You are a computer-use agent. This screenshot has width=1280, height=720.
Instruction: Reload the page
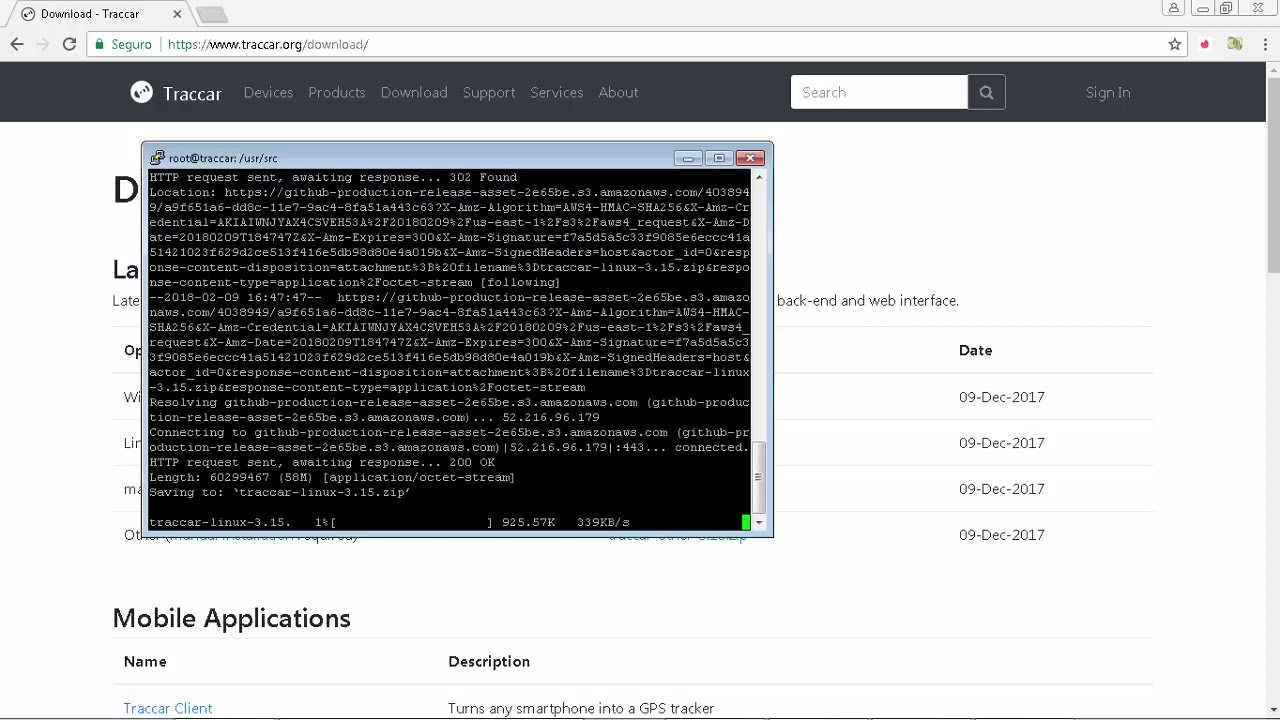tap(69, 44)
